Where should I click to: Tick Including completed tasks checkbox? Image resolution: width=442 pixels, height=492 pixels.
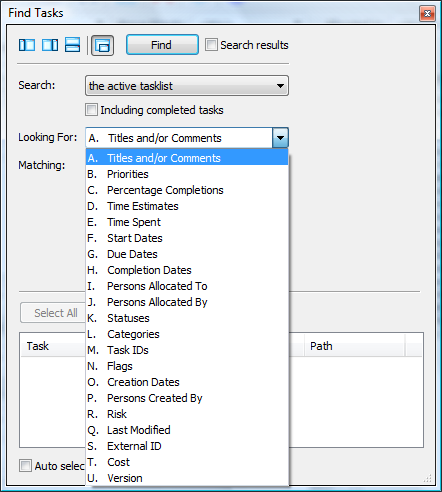coord(91,110)
